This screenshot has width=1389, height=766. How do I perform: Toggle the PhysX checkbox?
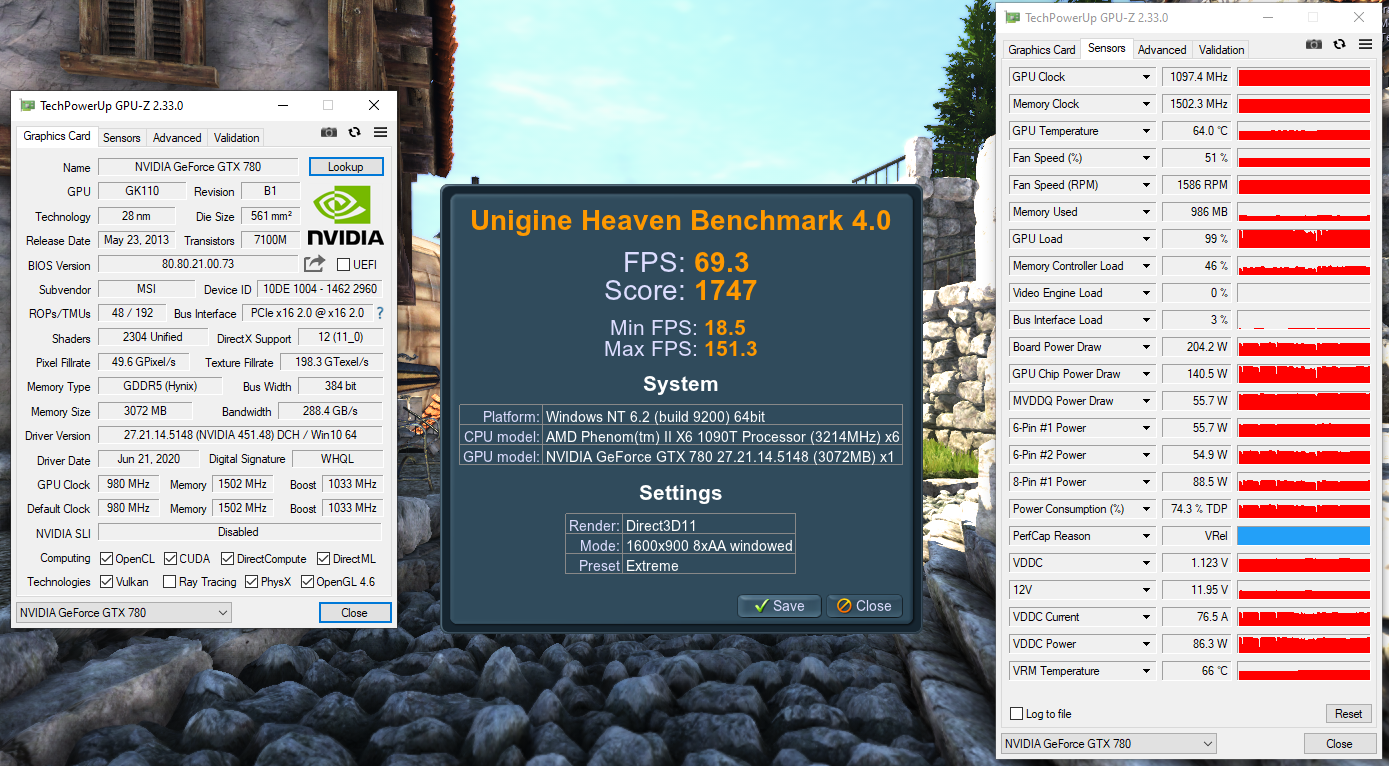[252, 582]
